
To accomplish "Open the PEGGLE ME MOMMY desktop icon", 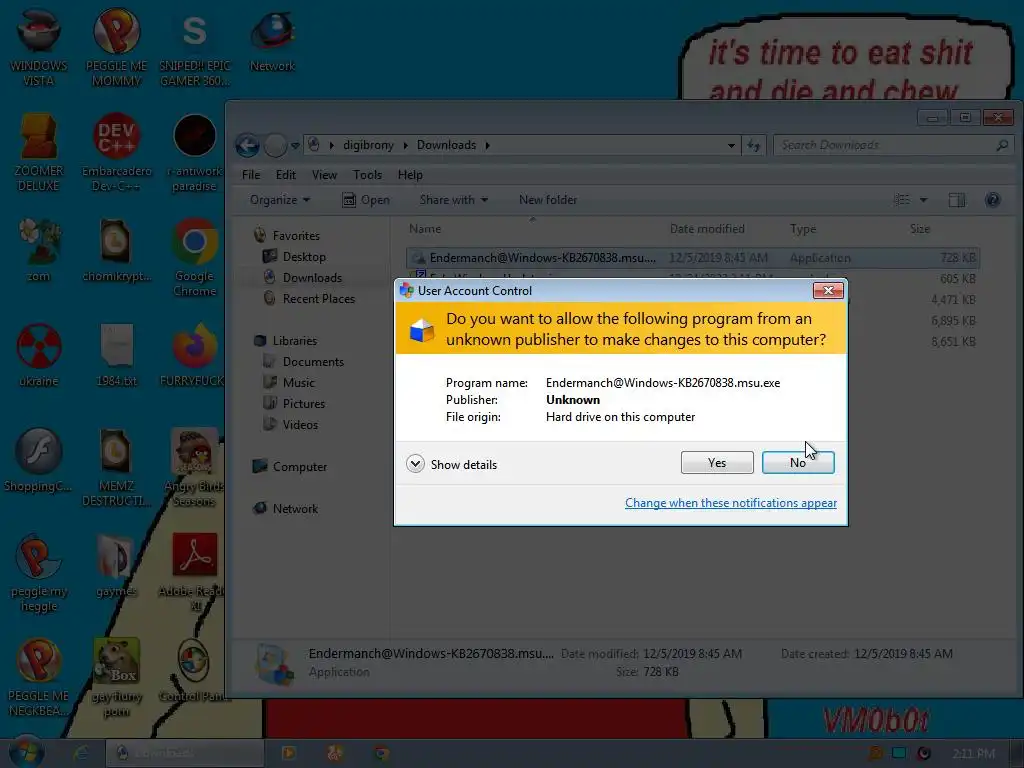I will pos(116,46).
